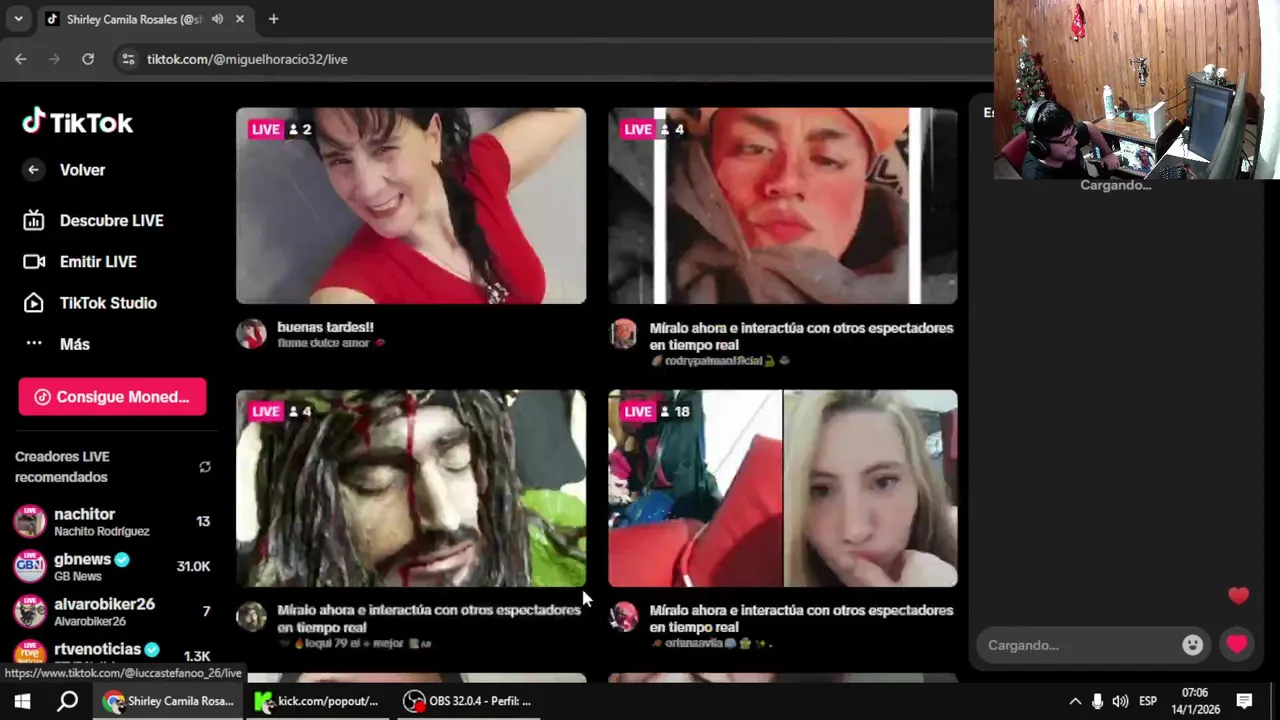Click the 'loqui 79' streamer avatar
The width and height of the screenshot is (1280, 720).
pos(251,616)
